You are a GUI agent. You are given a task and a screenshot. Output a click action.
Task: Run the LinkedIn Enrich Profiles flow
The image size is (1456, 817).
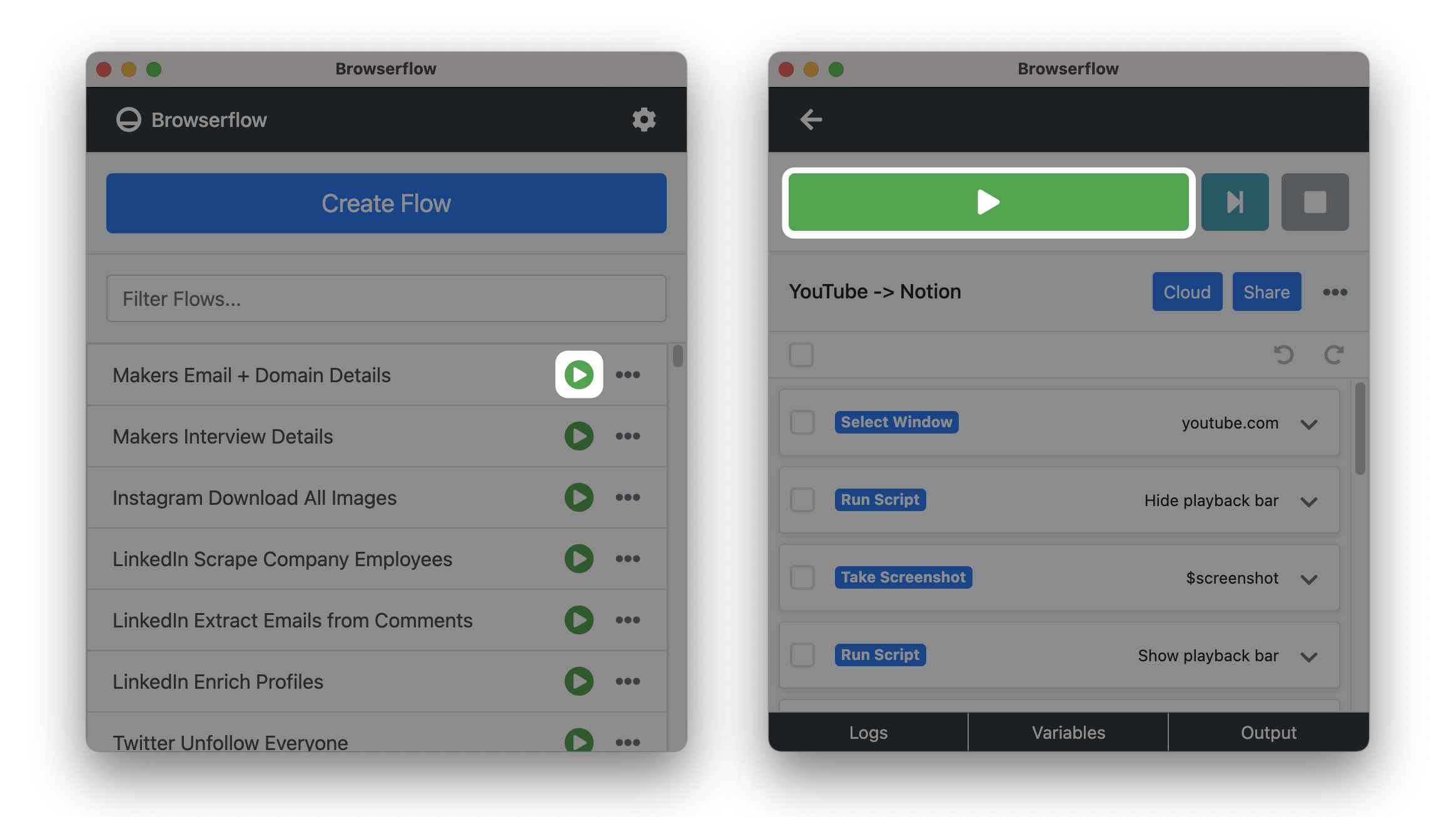click(579, 681)
